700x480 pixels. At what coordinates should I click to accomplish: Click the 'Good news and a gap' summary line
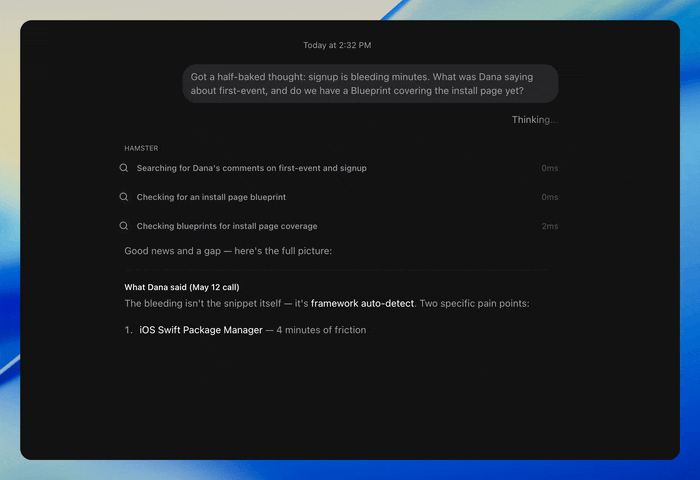click(x=228, y=251)
